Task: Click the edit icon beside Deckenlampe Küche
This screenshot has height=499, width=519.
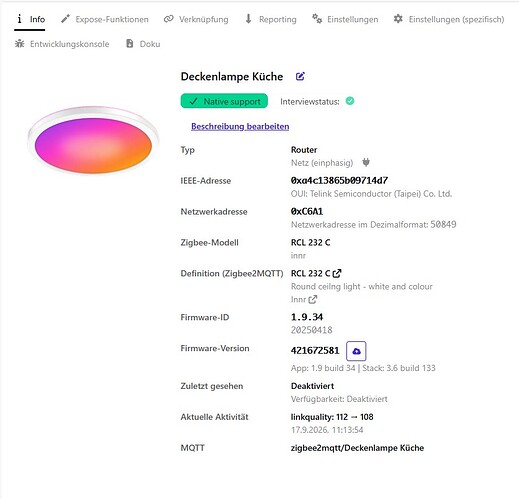Action: click(x=300, y=76)
